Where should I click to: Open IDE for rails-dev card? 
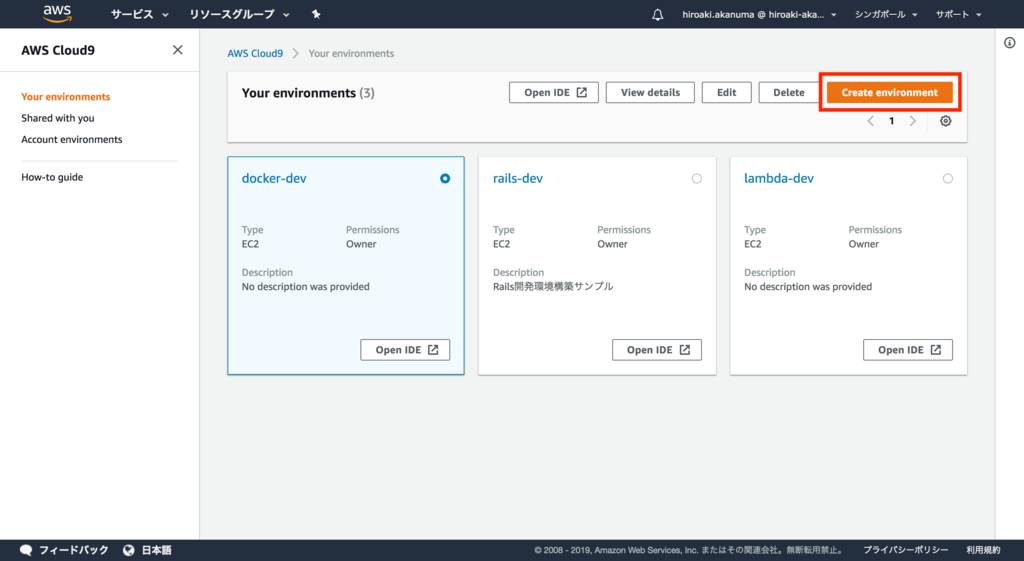(x=657, y=350)
